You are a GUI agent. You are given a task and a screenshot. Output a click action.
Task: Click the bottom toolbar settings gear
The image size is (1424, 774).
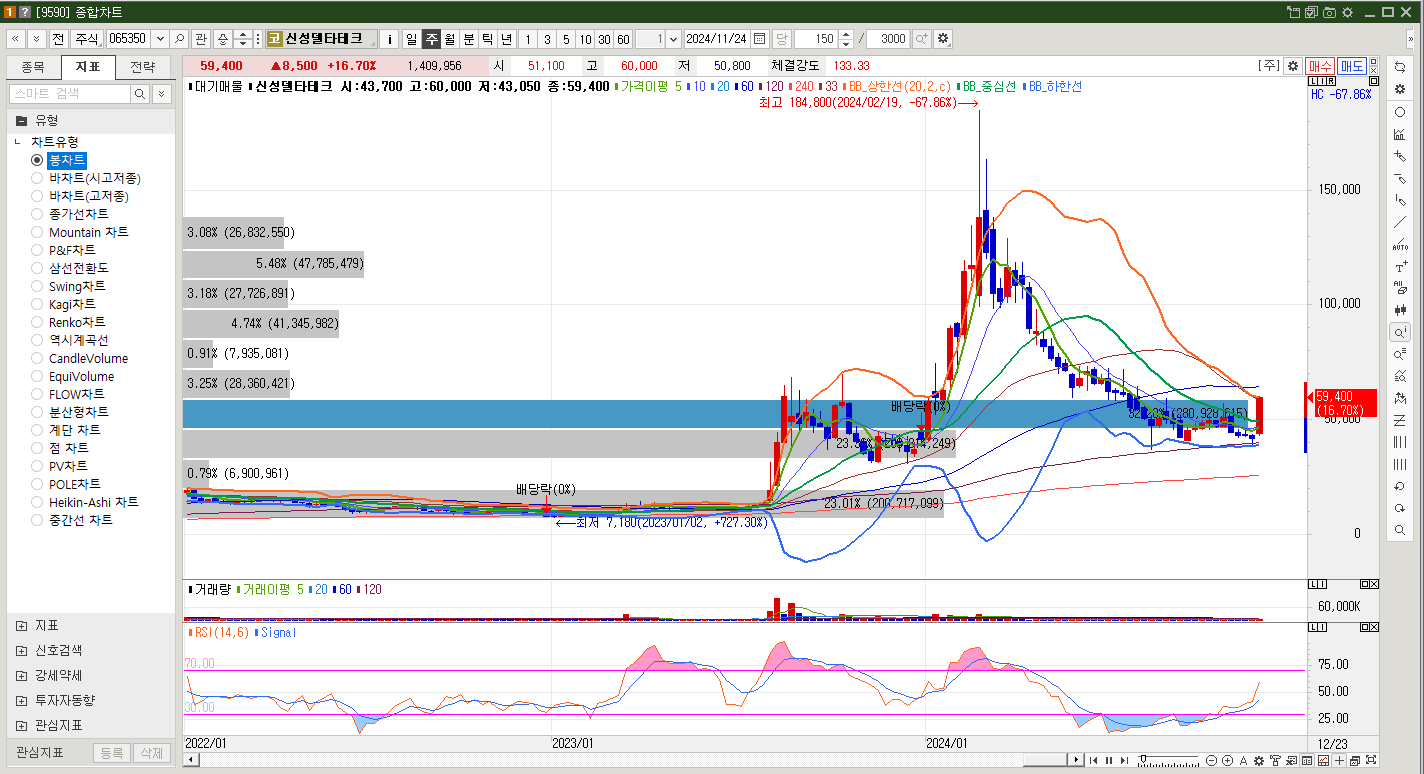coord(1260,761)
